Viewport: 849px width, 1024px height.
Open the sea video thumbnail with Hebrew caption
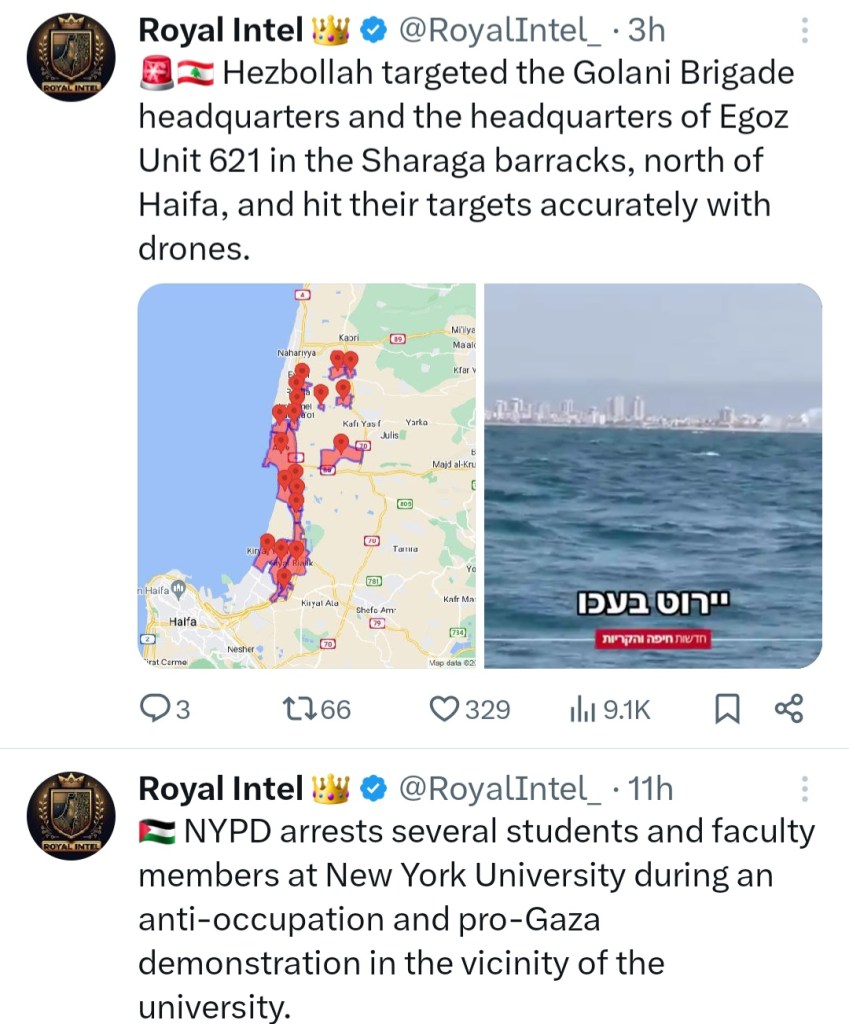(x=653, y=476)
